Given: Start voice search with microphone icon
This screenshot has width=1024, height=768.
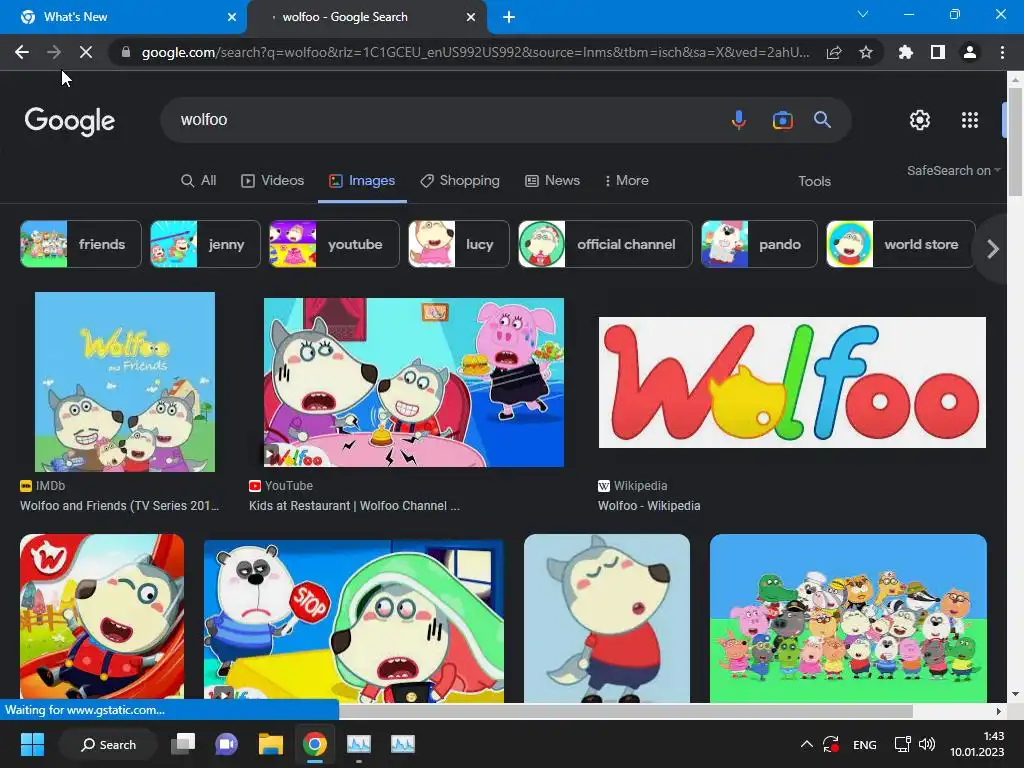Looking at the screenshot, I should (739, 120).
